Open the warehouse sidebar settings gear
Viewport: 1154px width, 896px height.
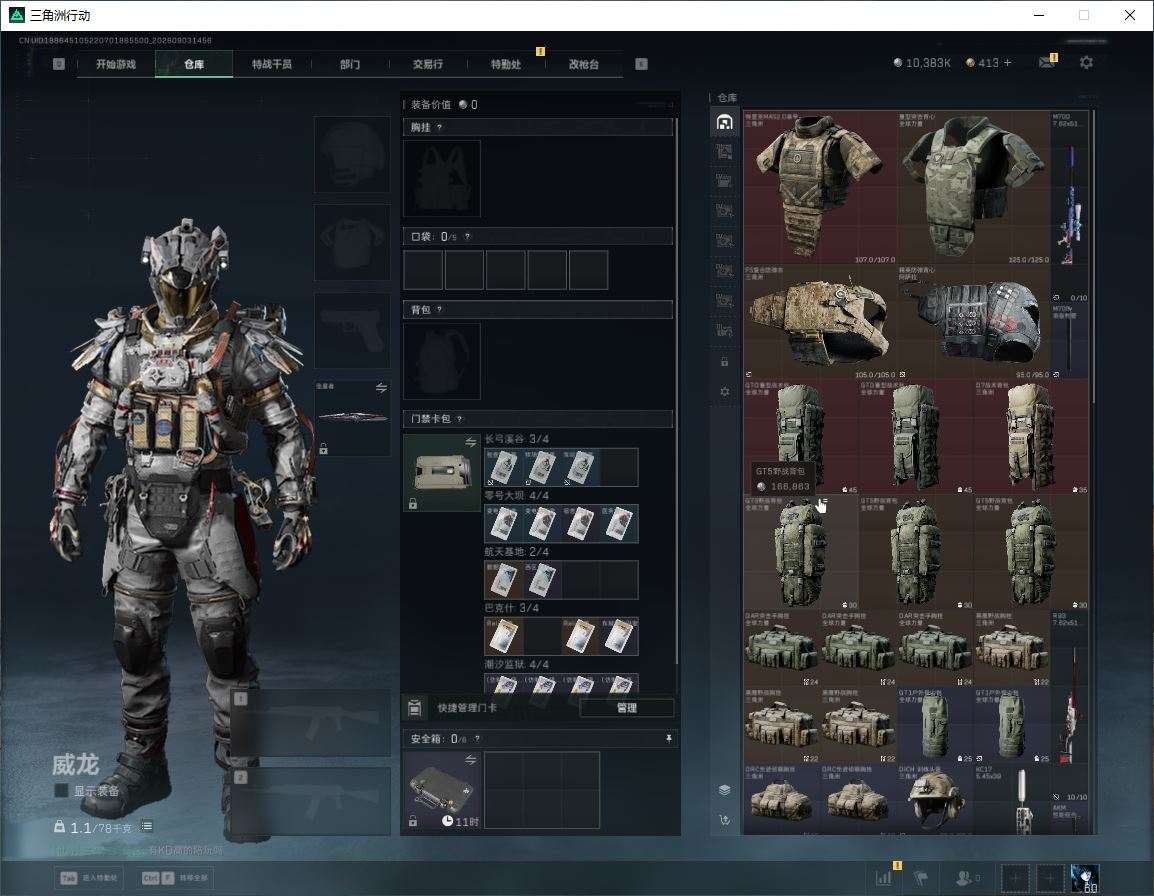point(724,392)
